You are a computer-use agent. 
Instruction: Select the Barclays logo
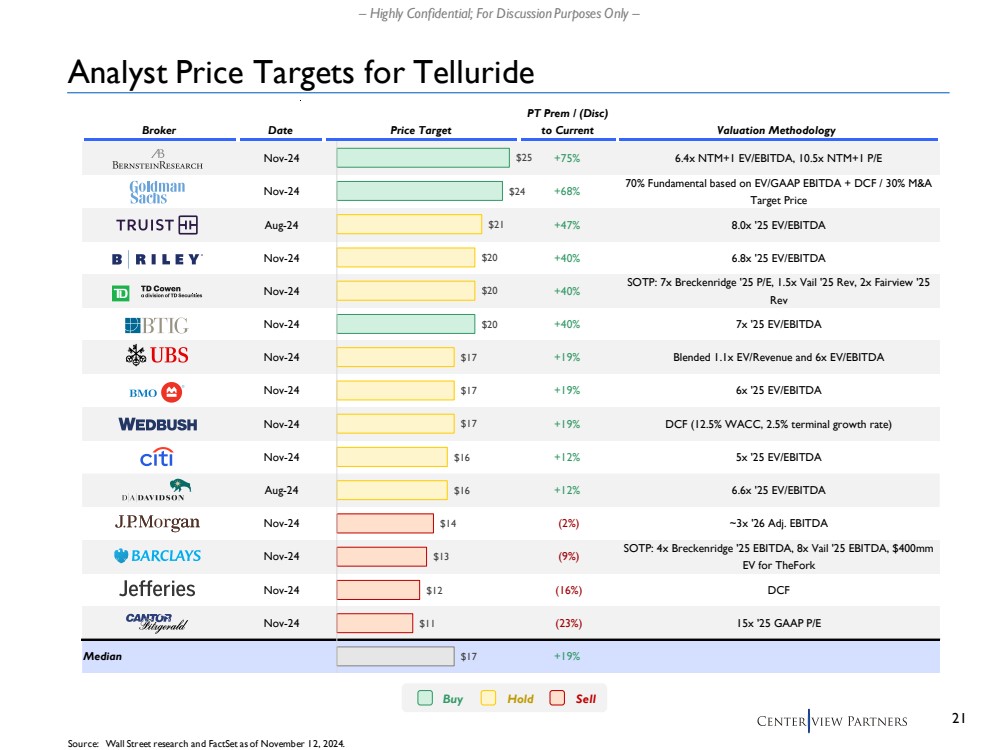(158, 555)
